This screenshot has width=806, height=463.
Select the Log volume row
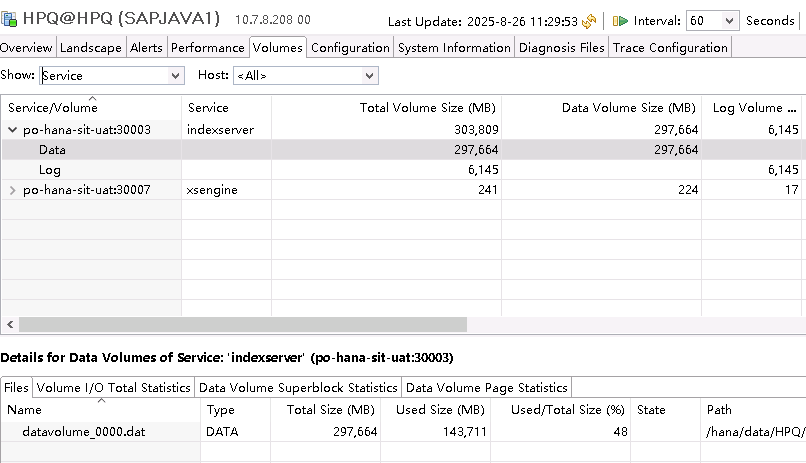50,170
